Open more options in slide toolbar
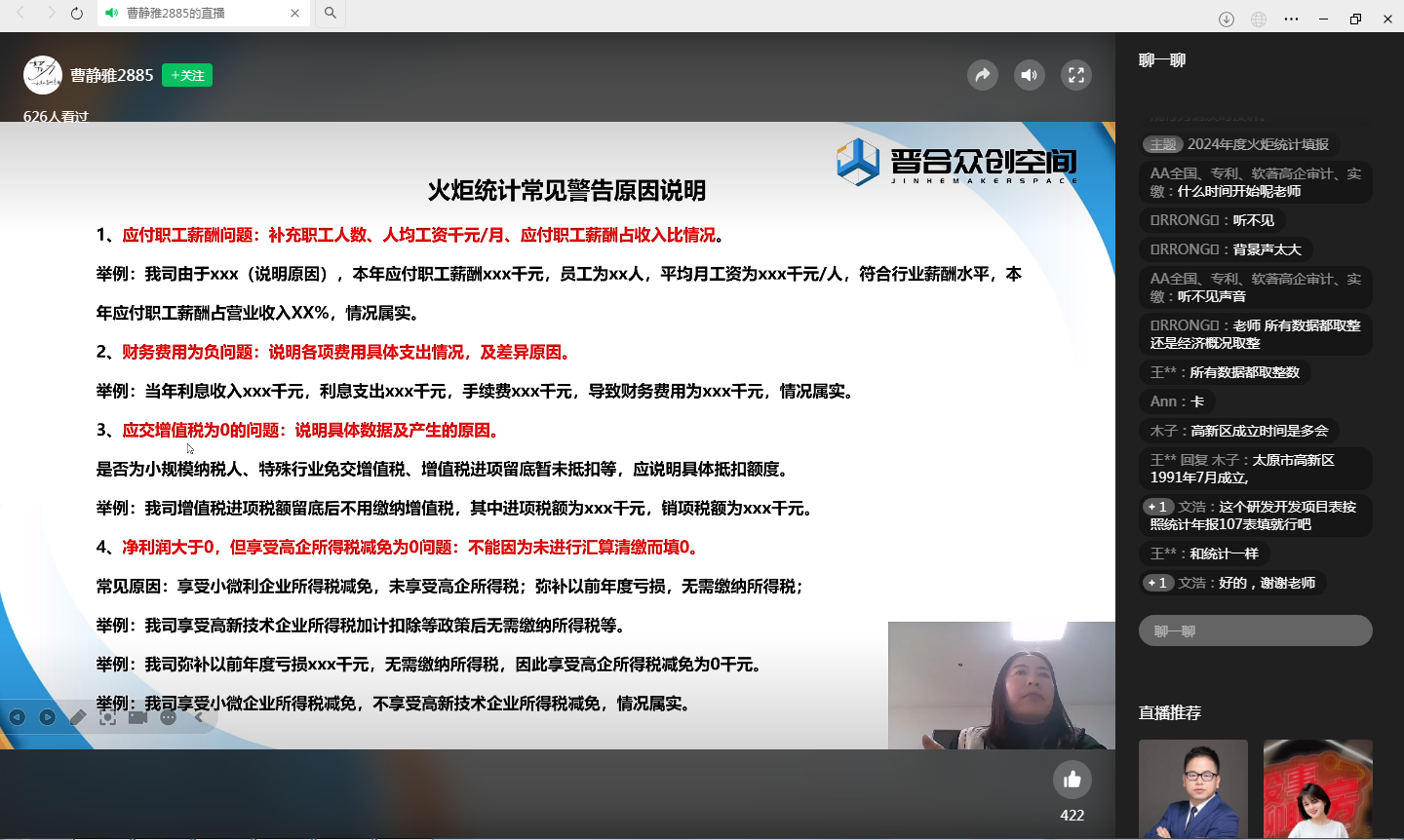The width and height of the screenshot is (1404, 840). pyautogui.click(x=169, y=717)
